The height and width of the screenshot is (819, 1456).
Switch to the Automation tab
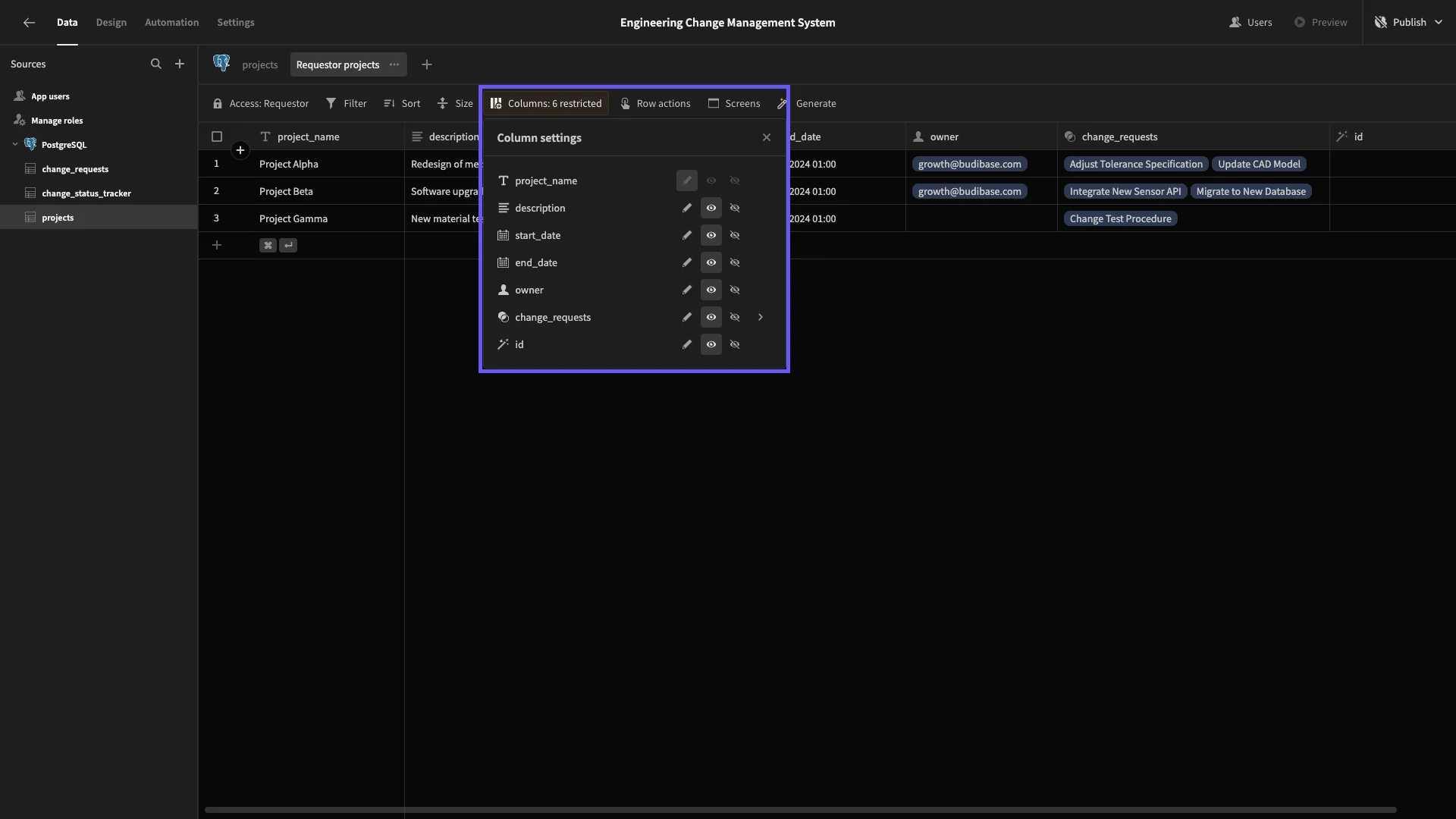click(x=172, y=23)
